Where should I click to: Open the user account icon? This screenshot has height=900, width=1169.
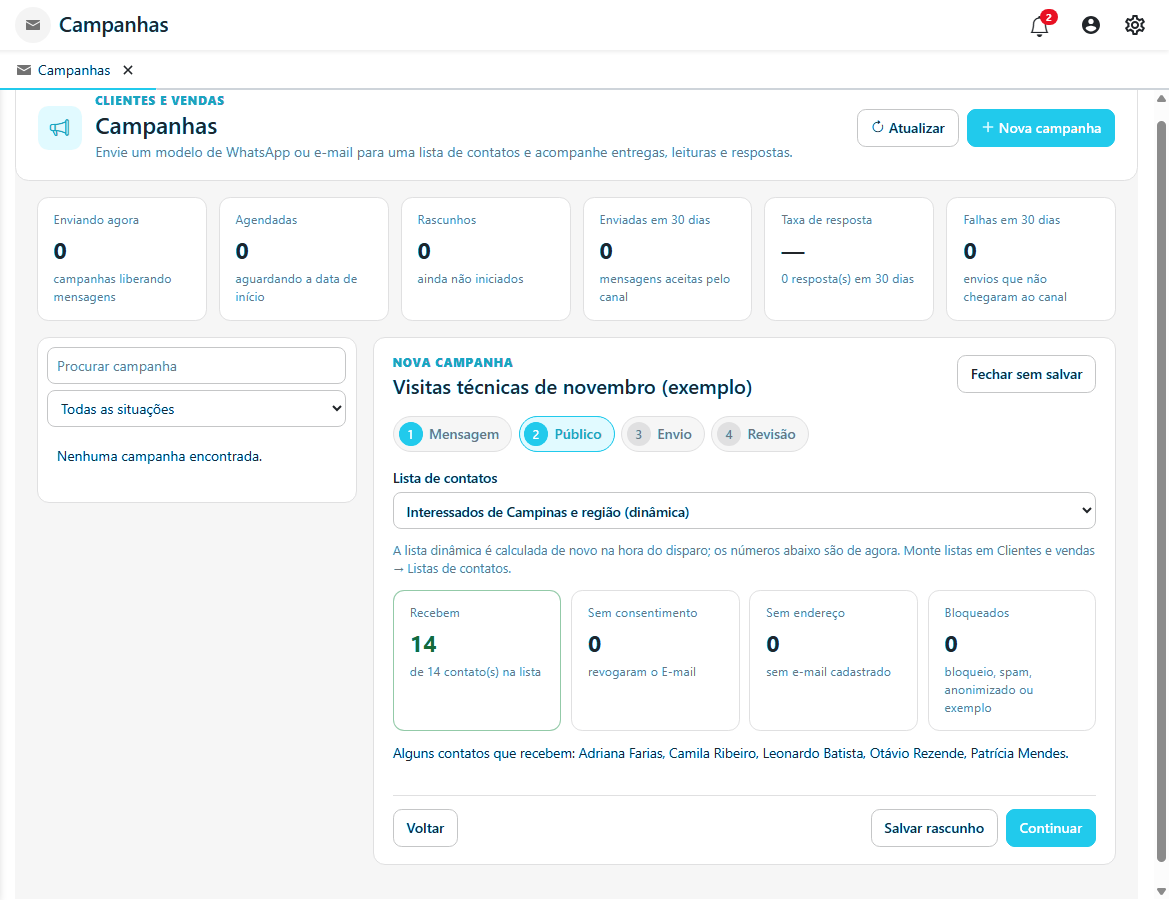[x=1090, y=25]
